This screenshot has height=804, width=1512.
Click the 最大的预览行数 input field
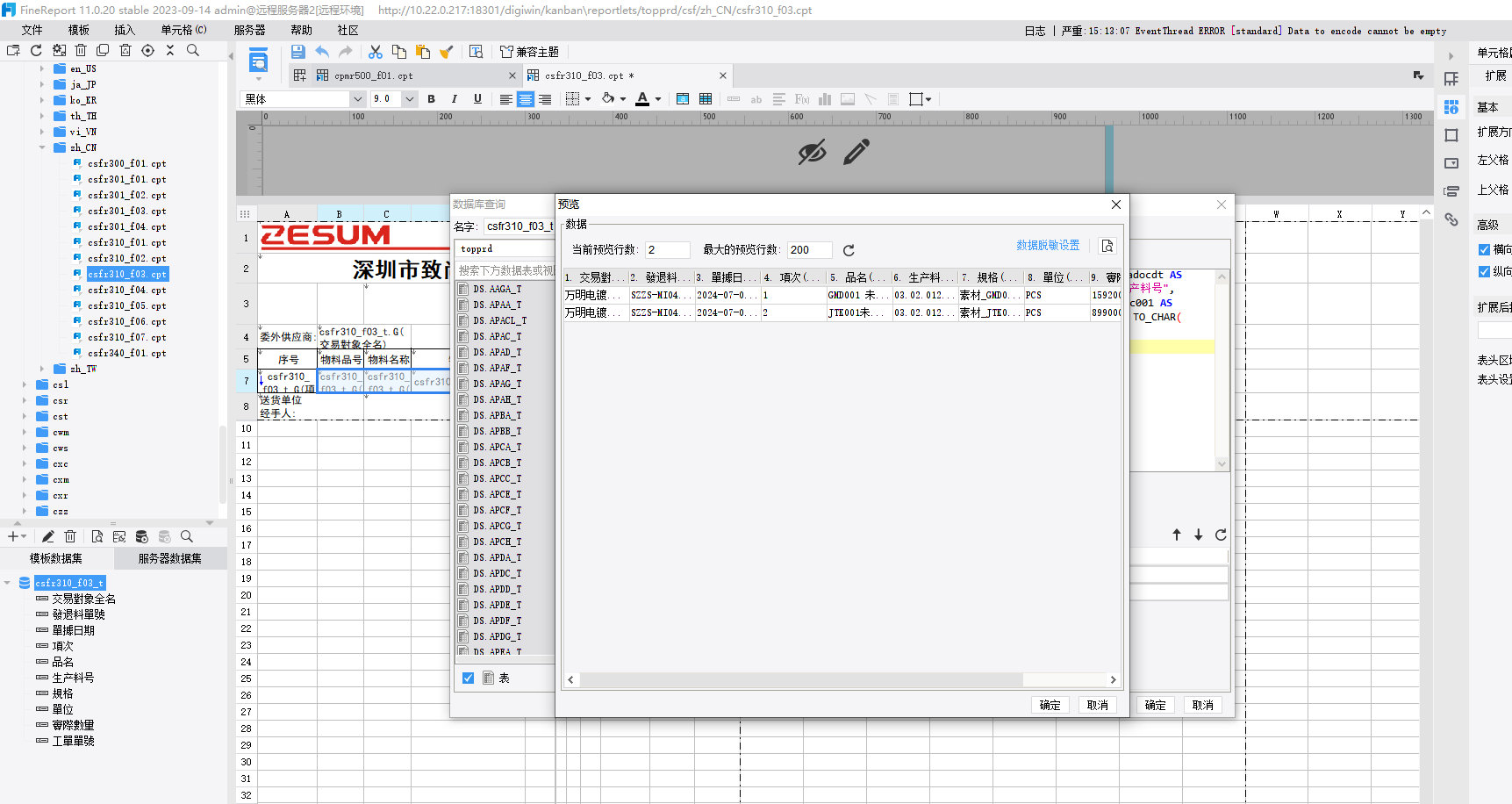point(809,250)
